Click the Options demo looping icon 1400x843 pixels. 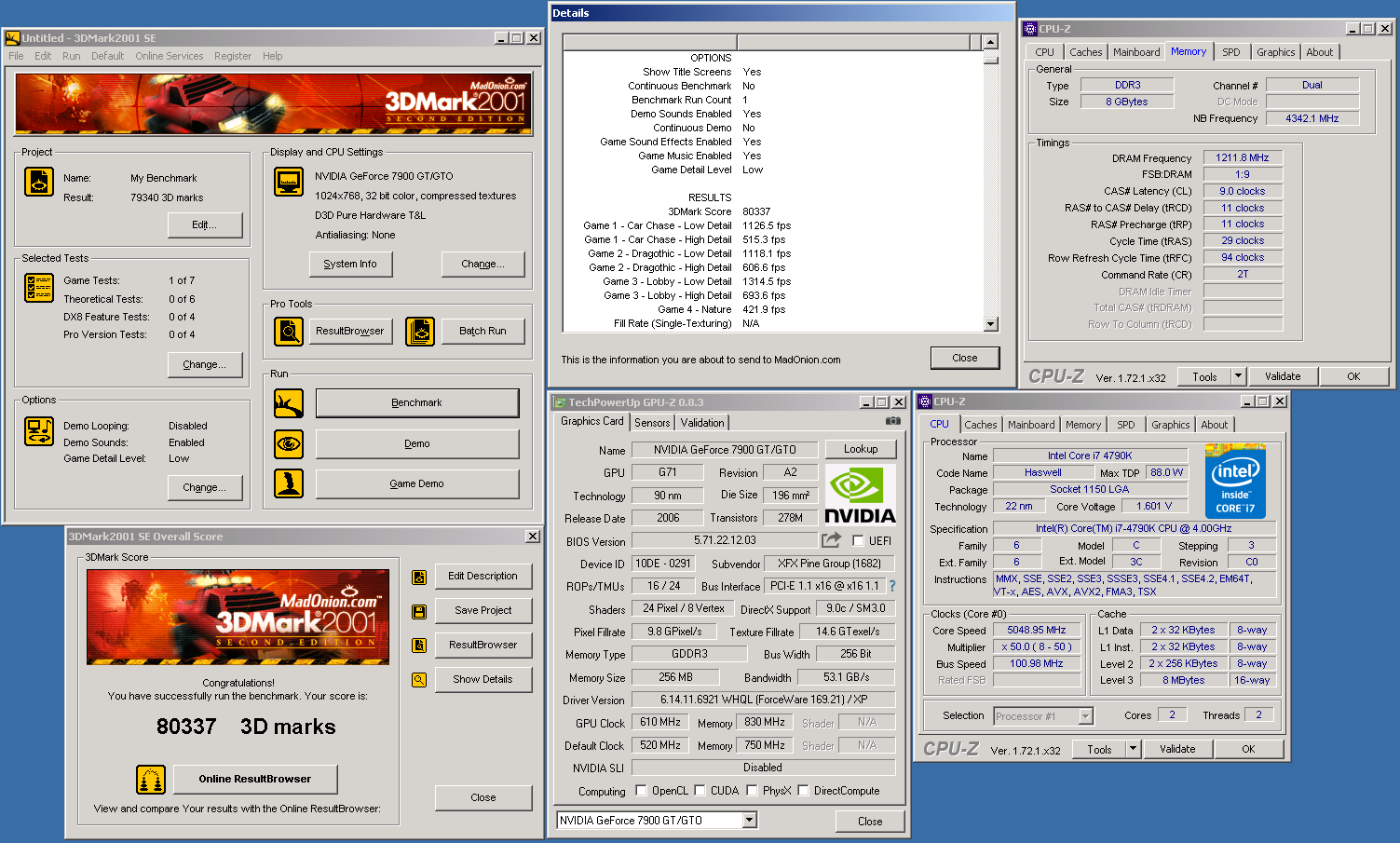point(39,431)
